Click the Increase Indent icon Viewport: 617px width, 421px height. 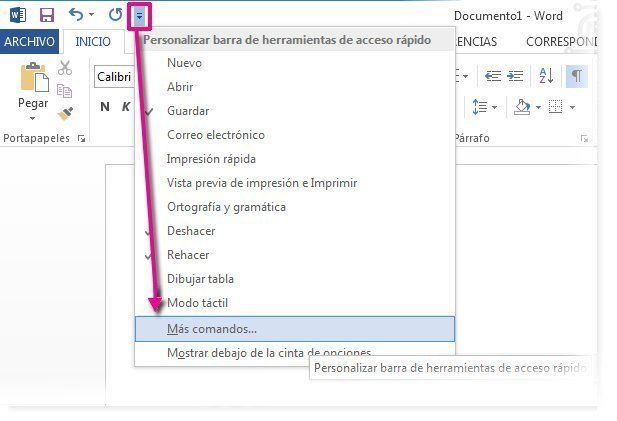(516, 76)
